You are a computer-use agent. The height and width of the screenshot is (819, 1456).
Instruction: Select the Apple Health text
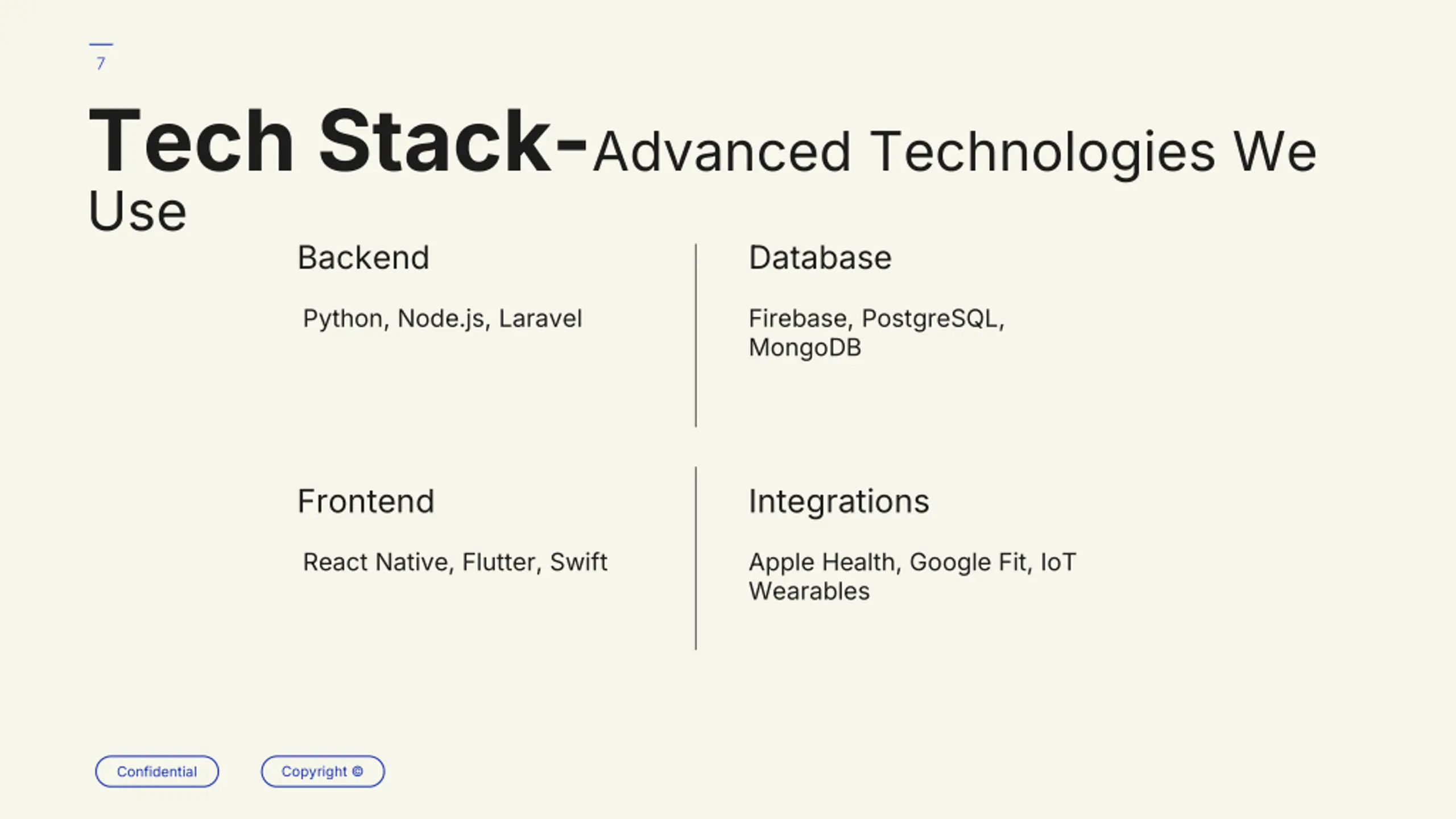click(x=822, y=562)
